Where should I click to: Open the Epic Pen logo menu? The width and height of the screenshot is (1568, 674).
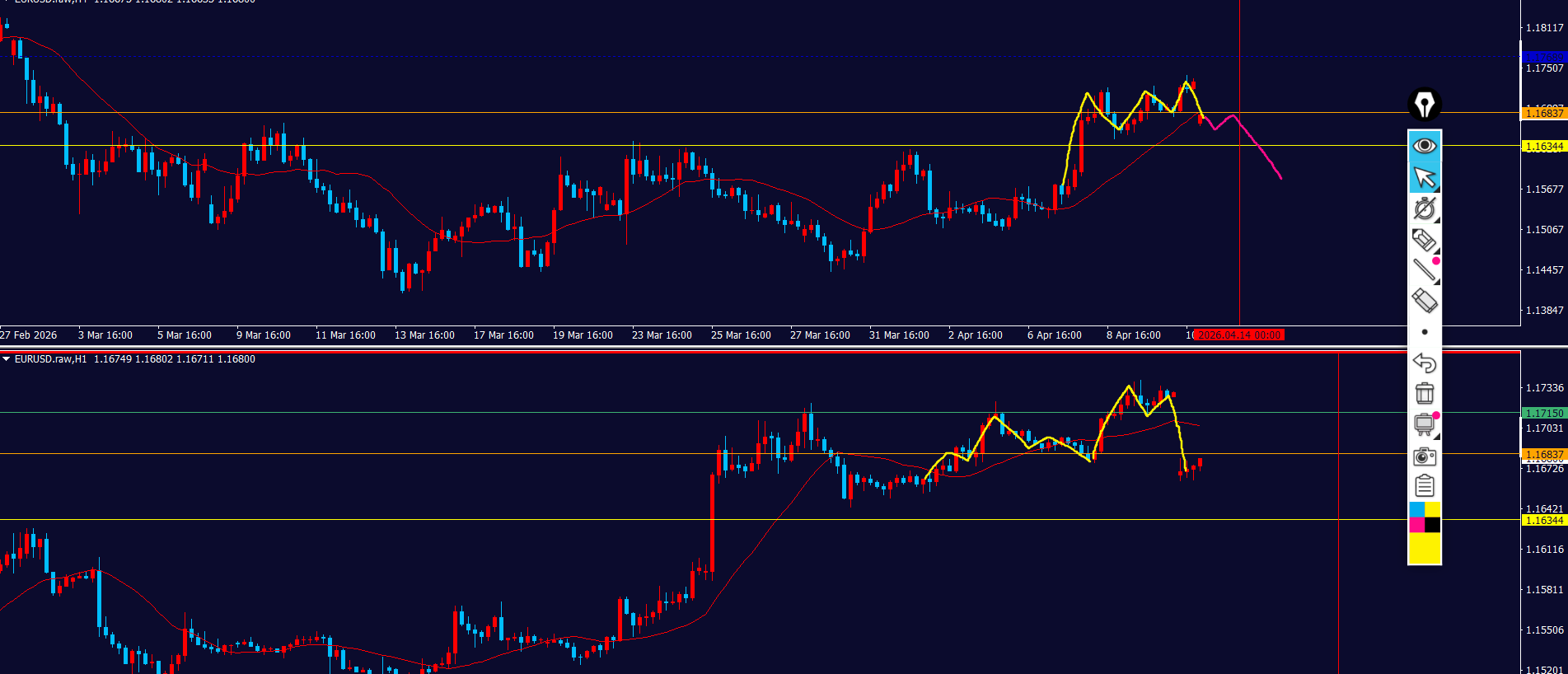(1424, 105)
